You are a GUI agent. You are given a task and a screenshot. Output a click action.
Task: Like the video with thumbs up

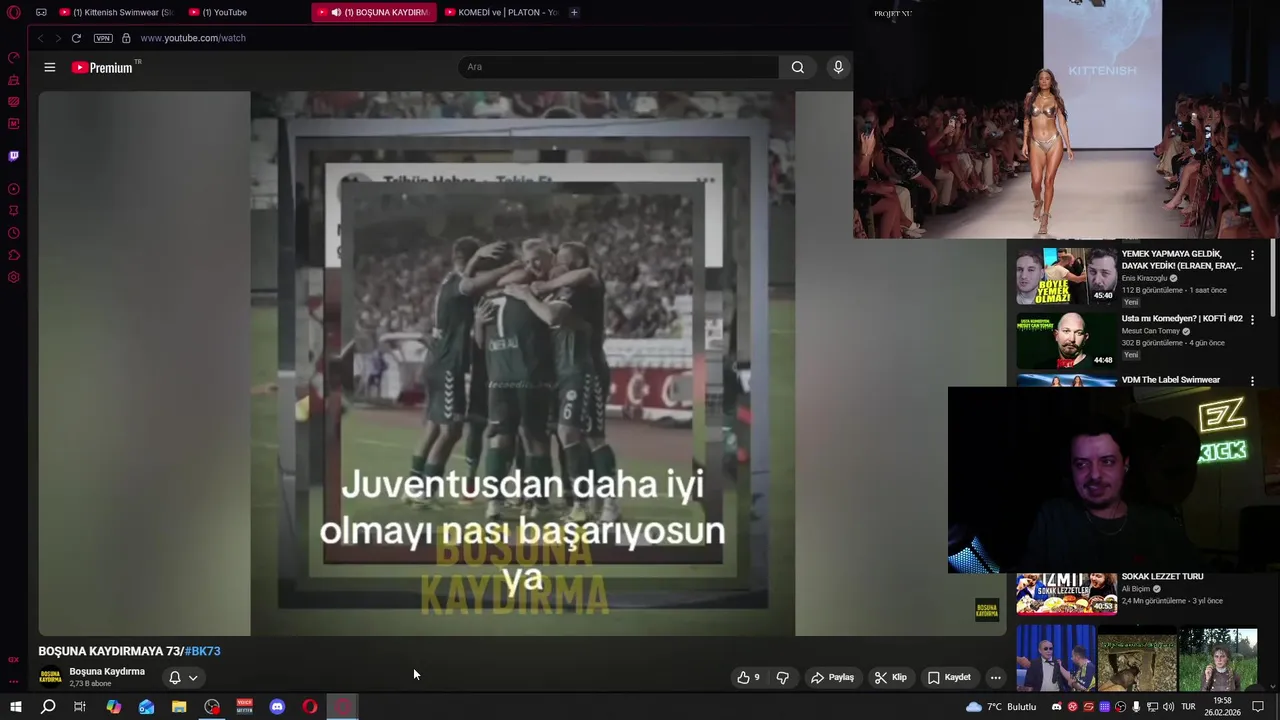(749, 677)
